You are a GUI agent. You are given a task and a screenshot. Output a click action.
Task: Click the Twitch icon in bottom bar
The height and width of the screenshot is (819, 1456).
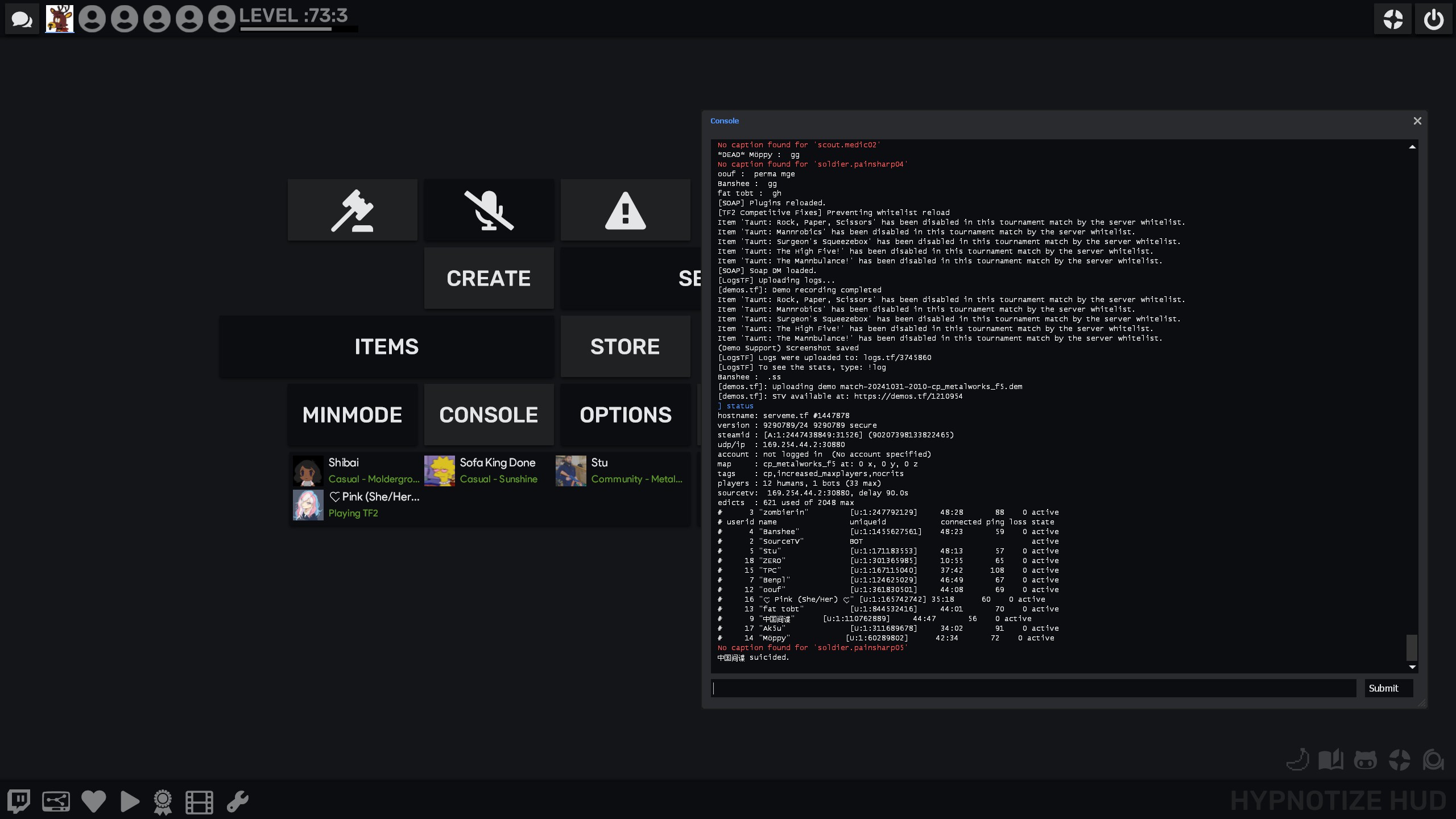(19, 801)
